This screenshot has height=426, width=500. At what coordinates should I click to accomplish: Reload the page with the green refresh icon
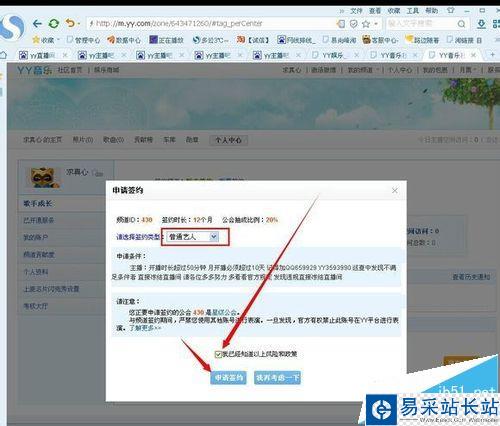[x=54, y=24]
